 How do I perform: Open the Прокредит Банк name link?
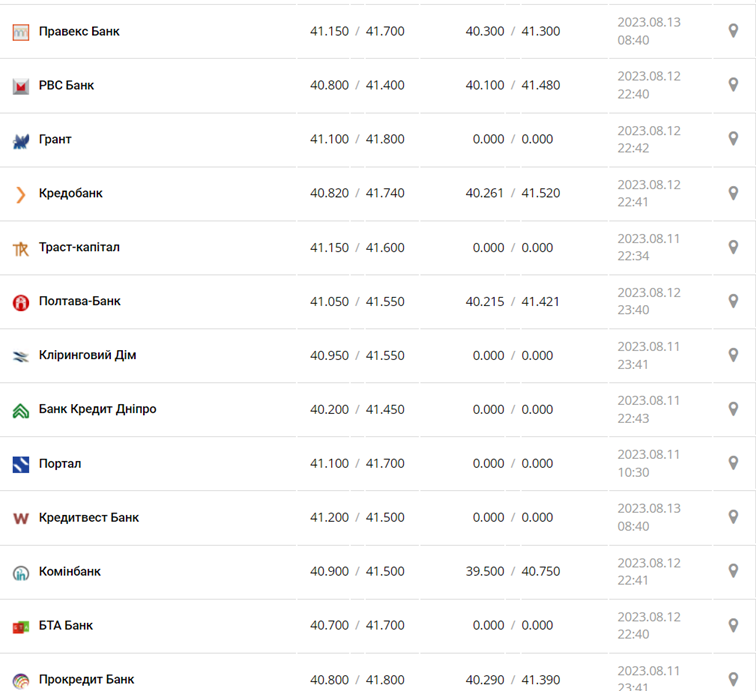[x=86, y=679]
